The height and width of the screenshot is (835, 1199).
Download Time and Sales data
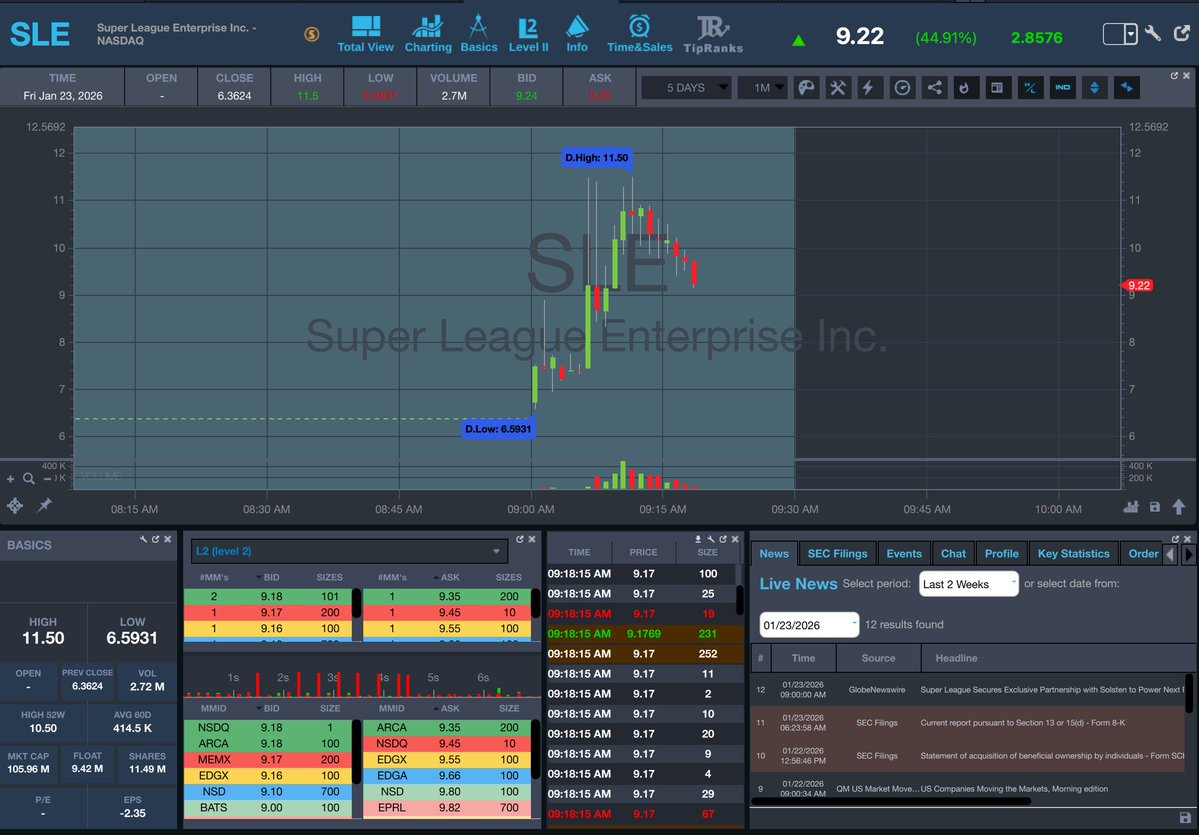(x=698, y=539)
